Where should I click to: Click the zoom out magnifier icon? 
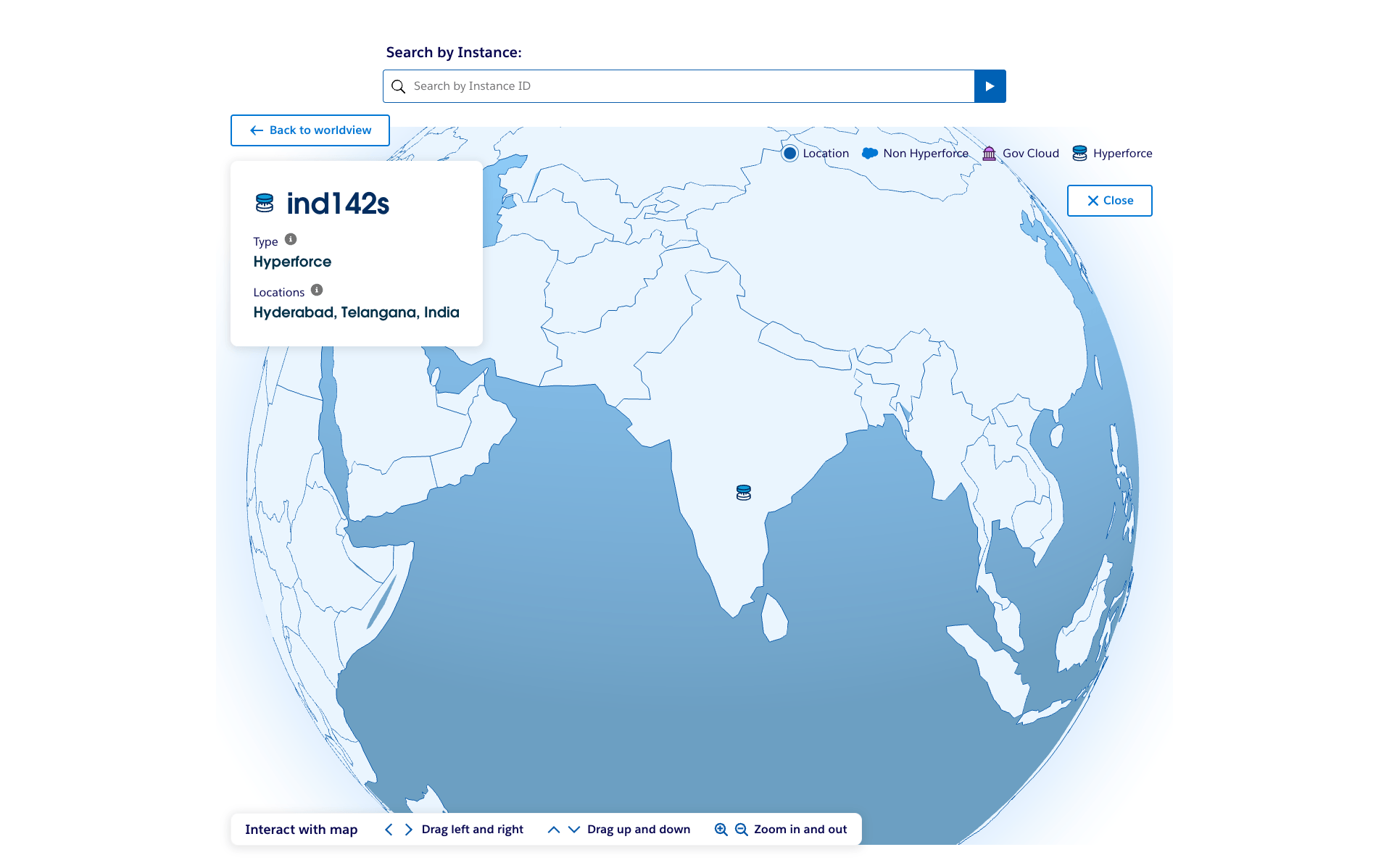pos(741,830)
